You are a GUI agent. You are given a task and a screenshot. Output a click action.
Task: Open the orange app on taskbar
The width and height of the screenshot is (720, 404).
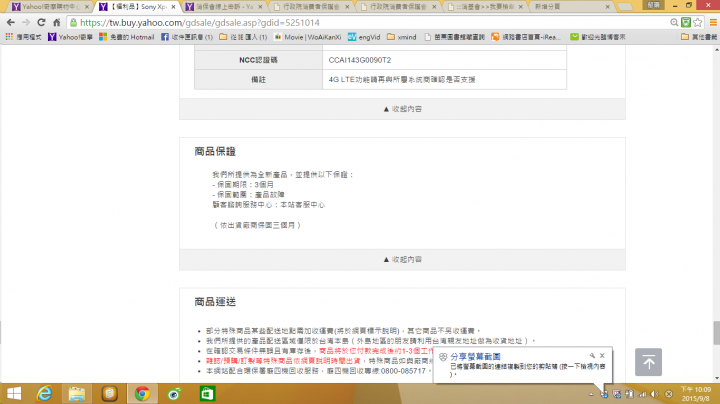click(x=109, y=393)
